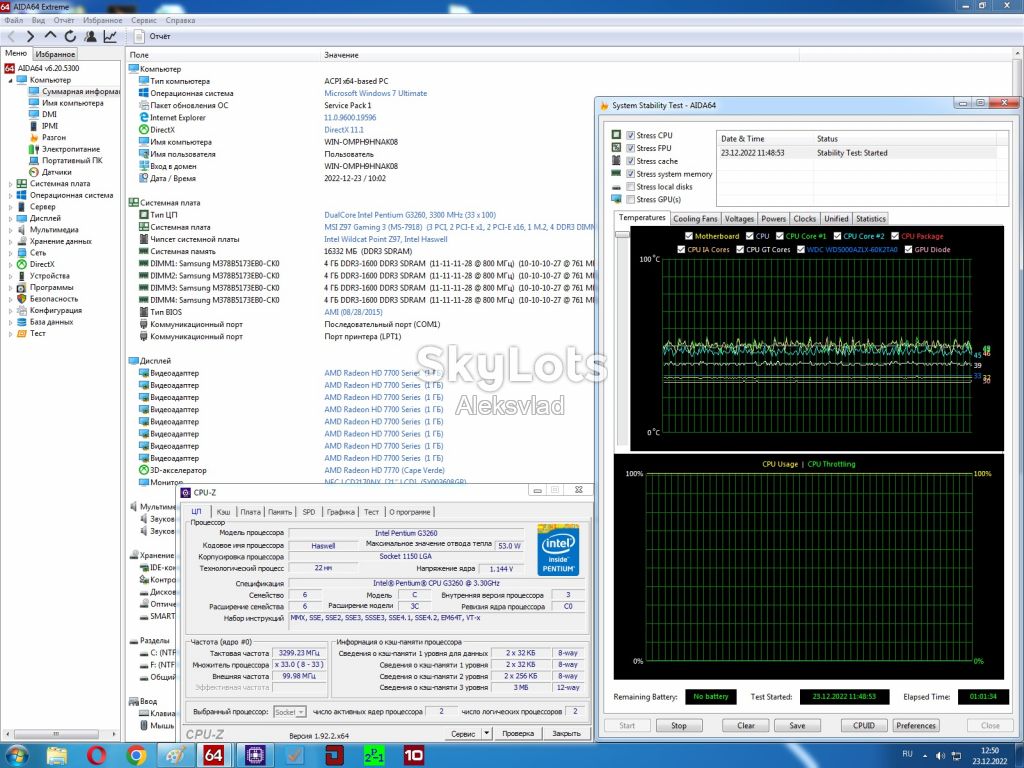This screenshot has width=1024, height=768.
Task: Click the Microsoft Windows 7 Ultimate link
Action: (376, 93)
